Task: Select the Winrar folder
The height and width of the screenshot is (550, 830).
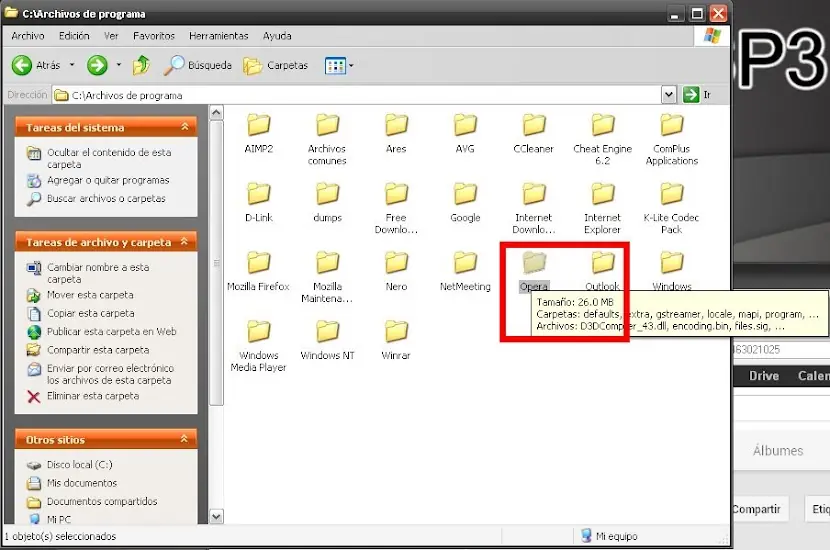Action: click(x=396, y=340)
